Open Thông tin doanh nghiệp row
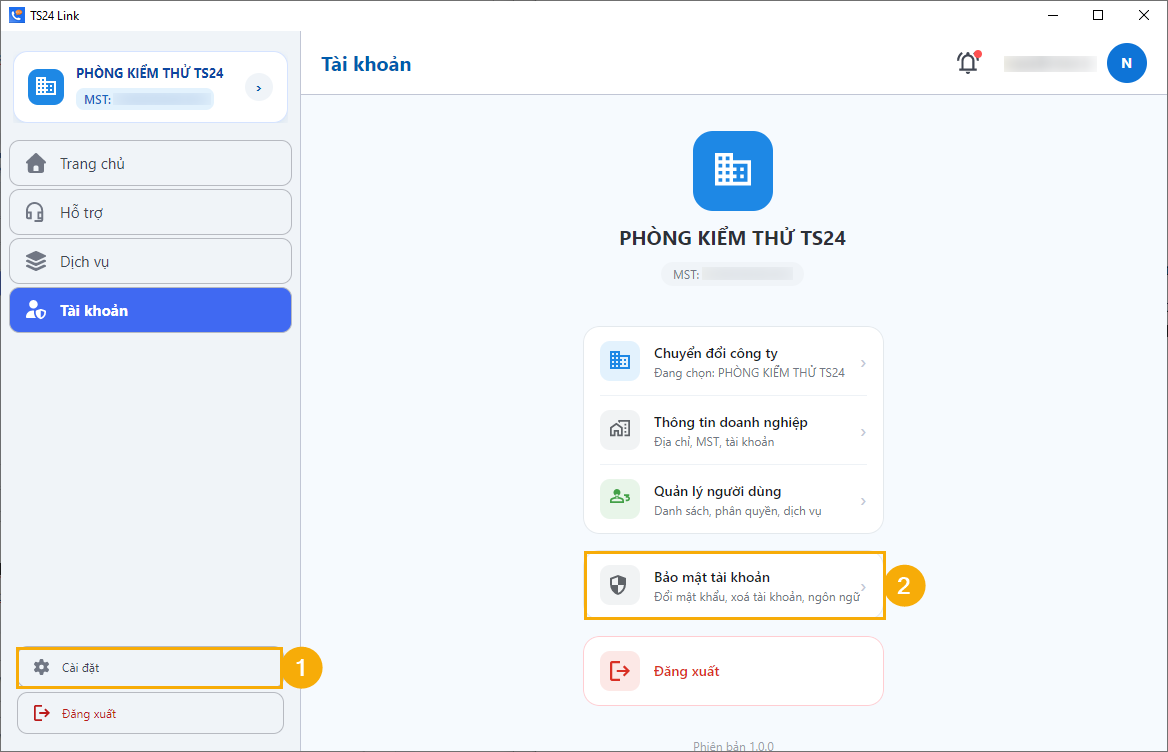The width and height of the screenshot is (1168, 752). click(734, 431)
